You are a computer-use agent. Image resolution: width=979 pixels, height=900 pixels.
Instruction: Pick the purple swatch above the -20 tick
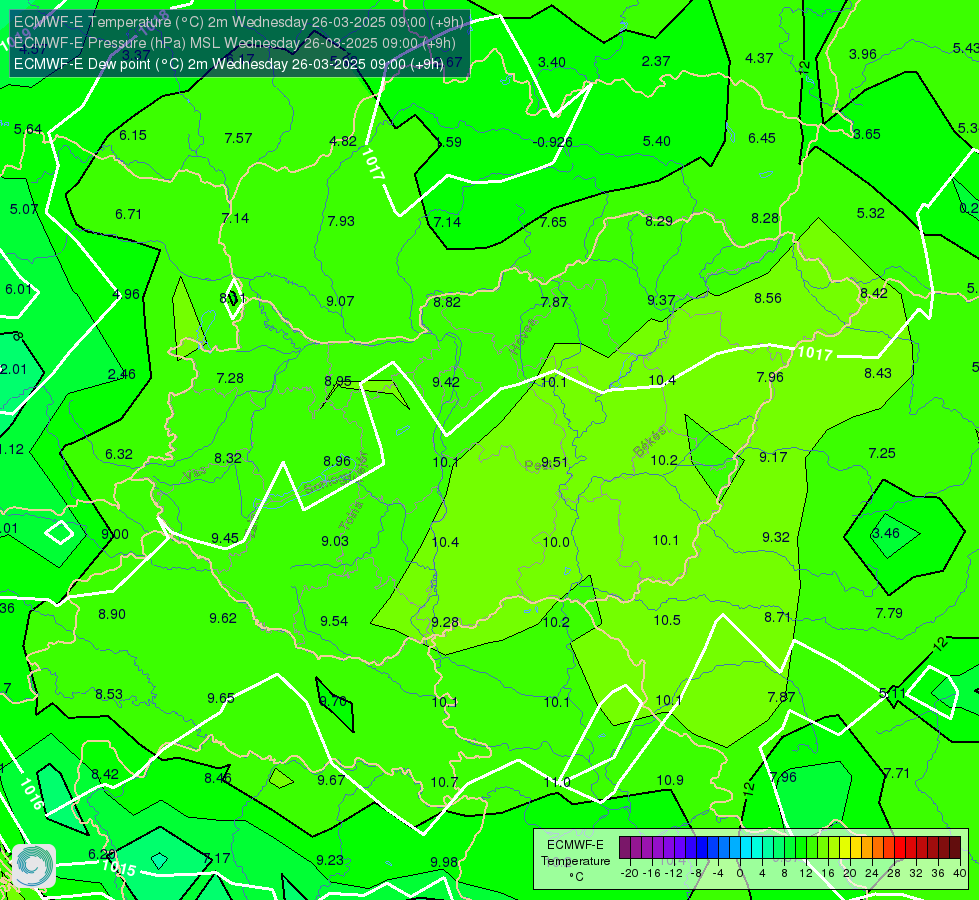625,848
